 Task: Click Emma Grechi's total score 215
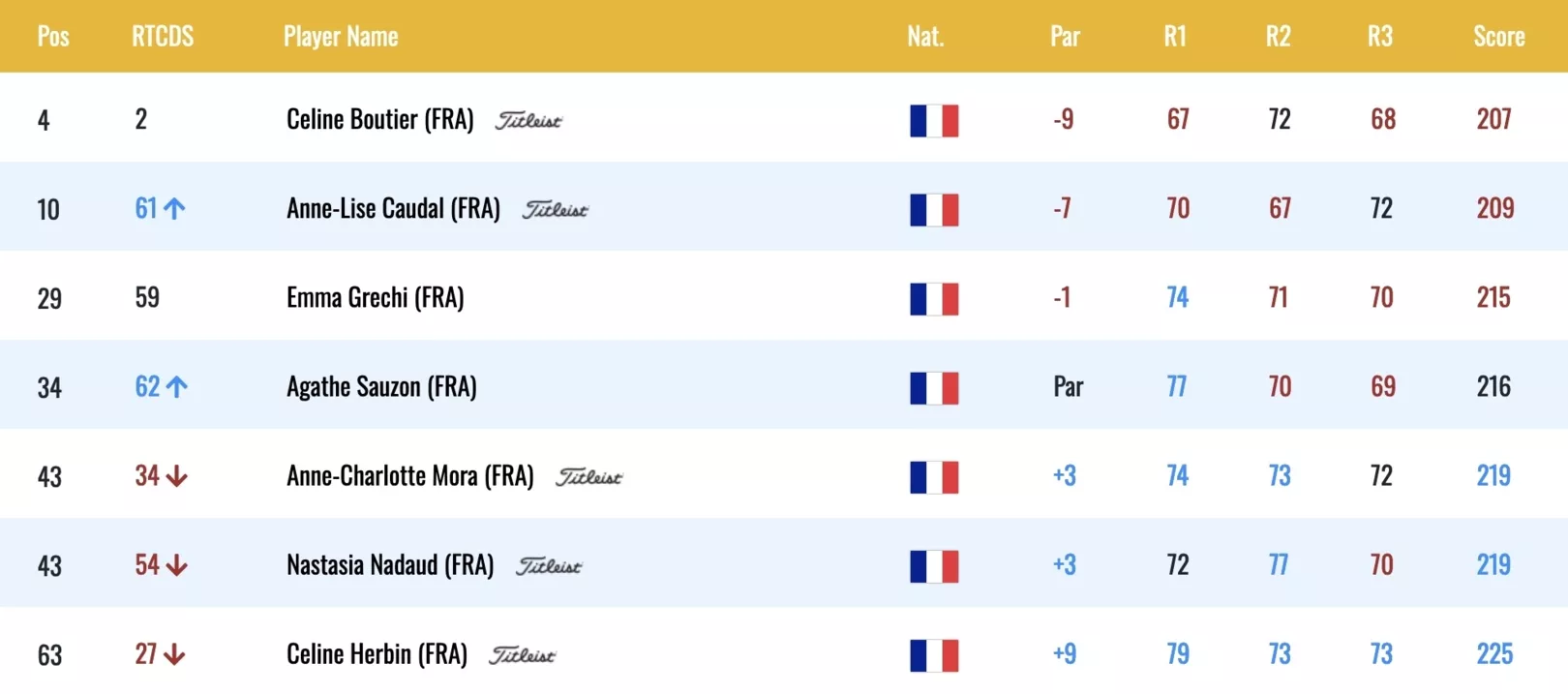tap(1493, 298)
